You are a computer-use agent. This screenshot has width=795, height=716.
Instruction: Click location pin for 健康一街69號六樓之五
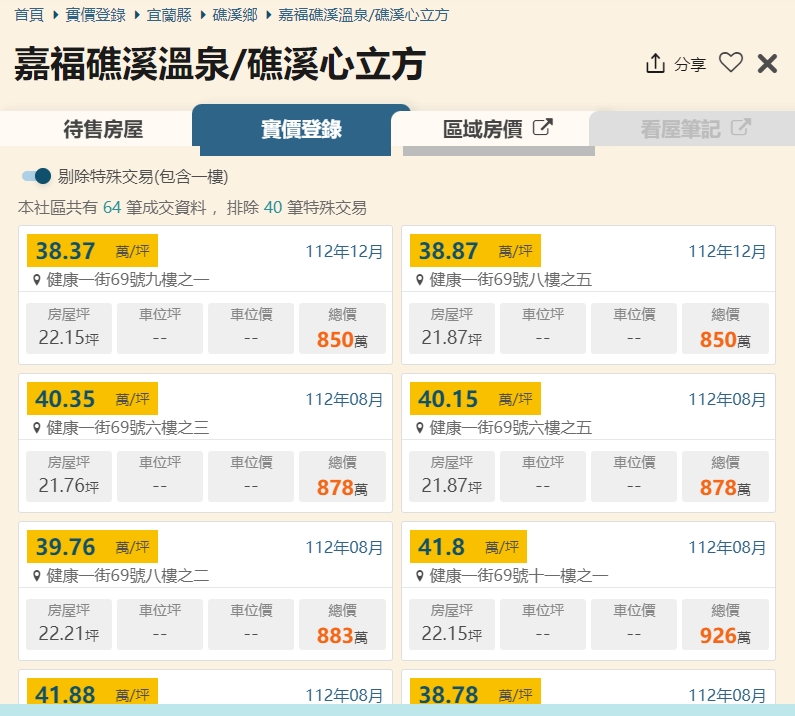click(419, 428)
